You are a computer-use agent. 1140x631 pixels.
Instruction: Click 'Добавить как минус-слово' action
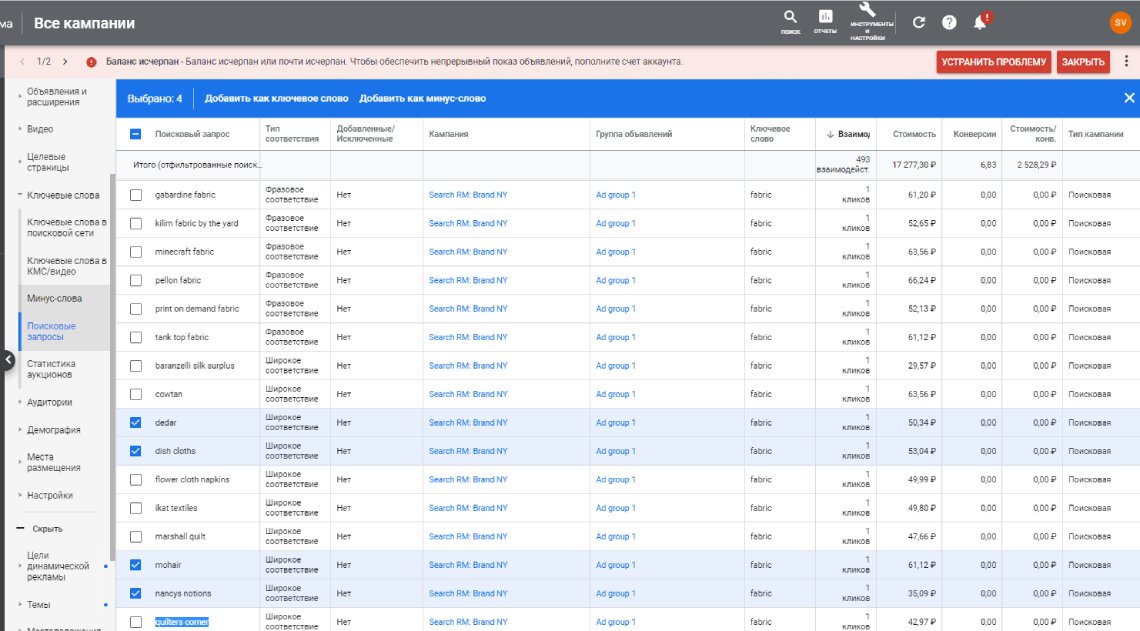(422, 98)
